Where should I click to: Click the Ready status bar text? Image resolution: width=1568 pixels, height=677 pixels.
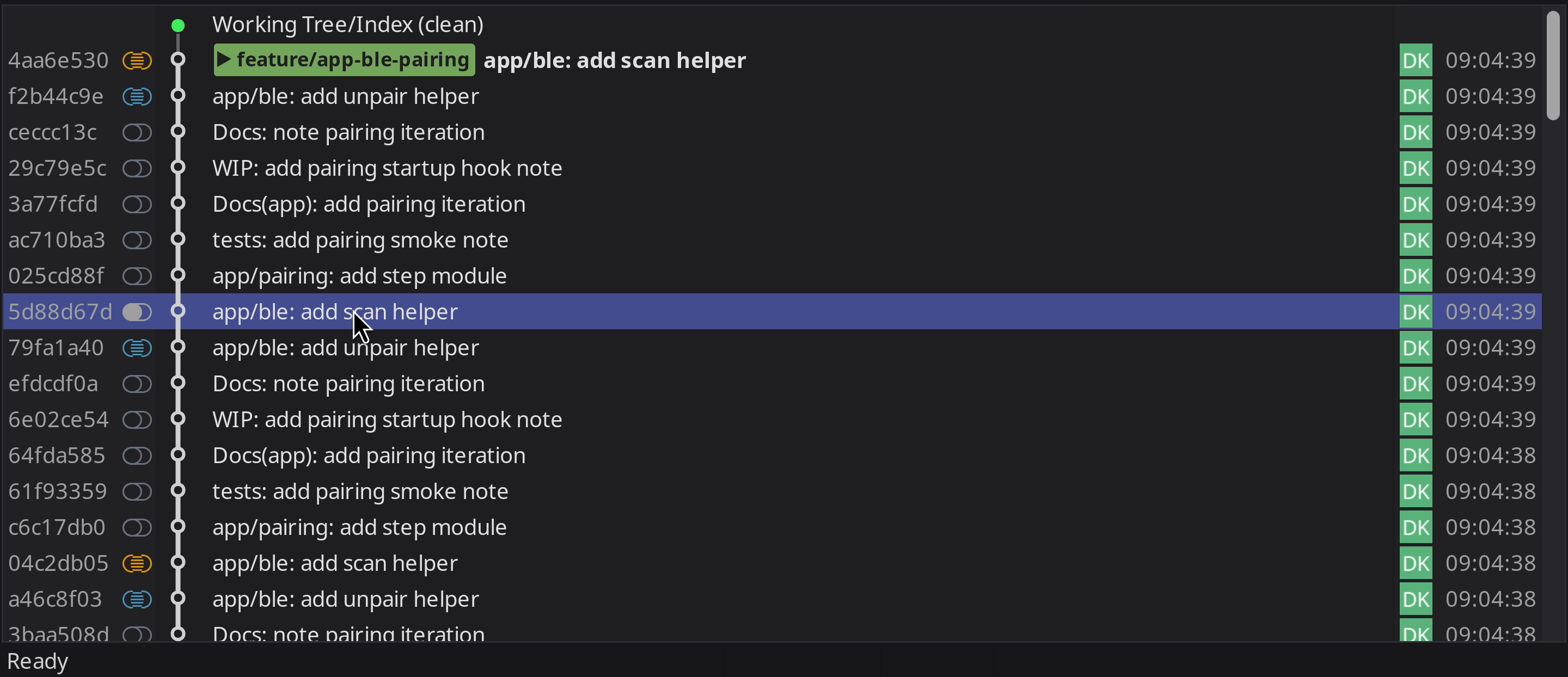click(38, 661)
